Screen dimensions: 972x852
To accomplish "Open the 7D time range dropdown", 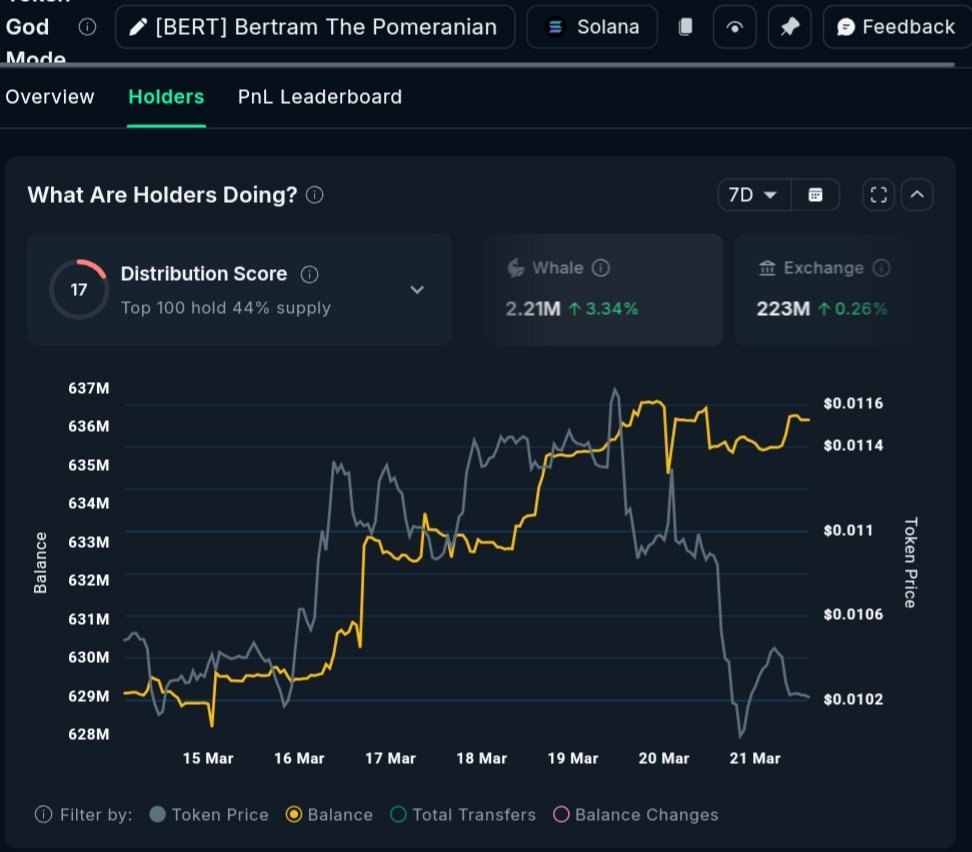I will click(x=754, y=195).
